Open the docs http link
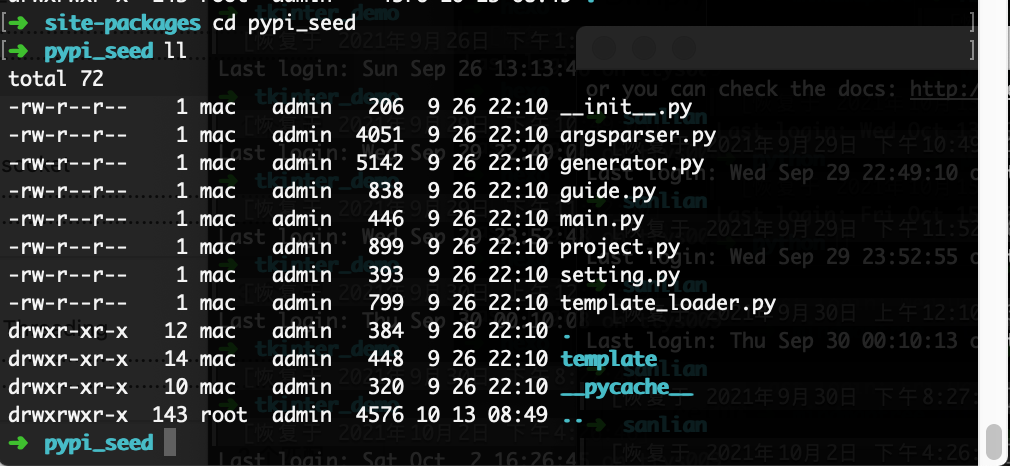The width and height of the screenshot is (1010, 466). (x=944, y=88)
